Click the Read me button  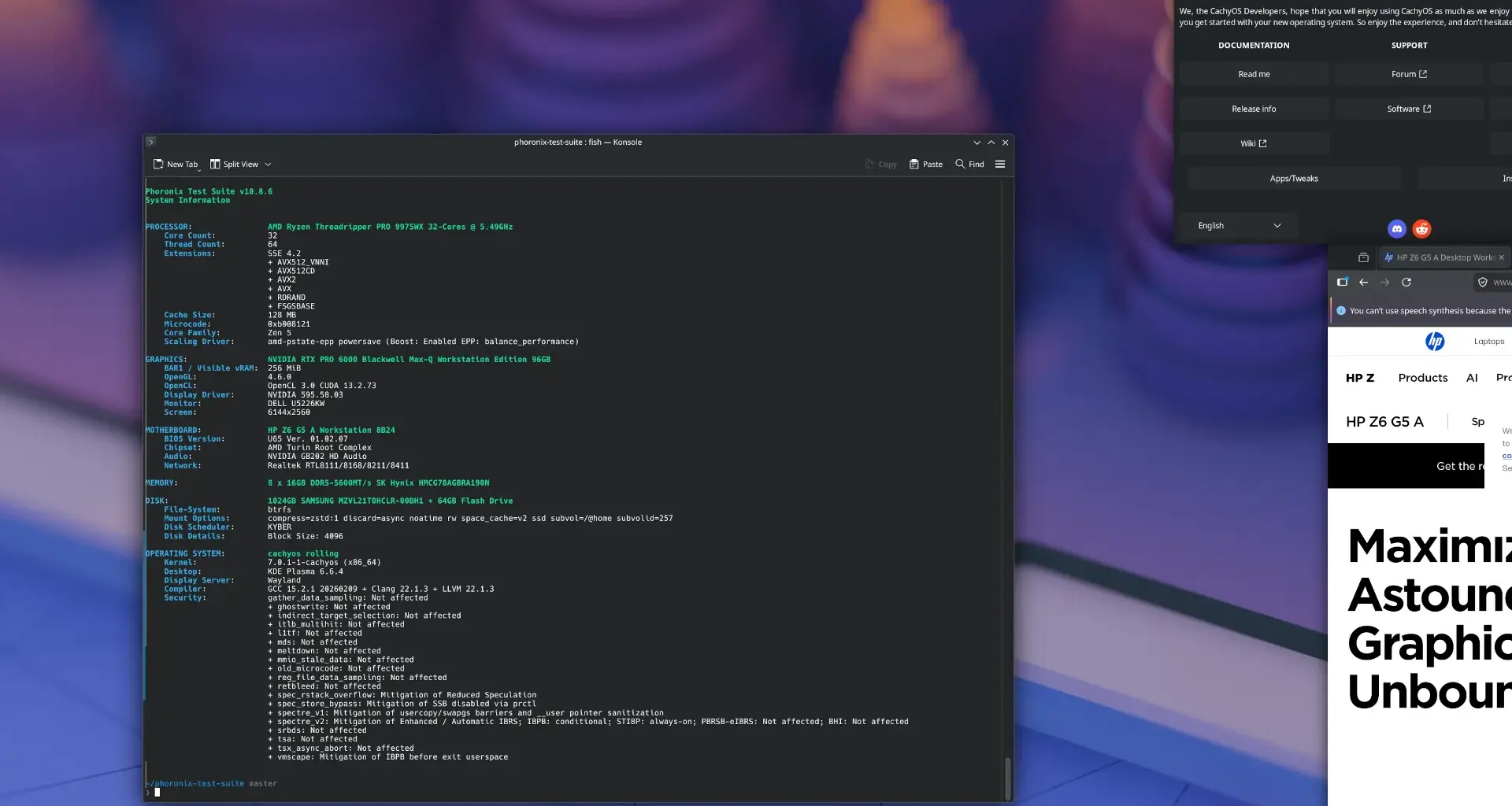point(1254,73)
